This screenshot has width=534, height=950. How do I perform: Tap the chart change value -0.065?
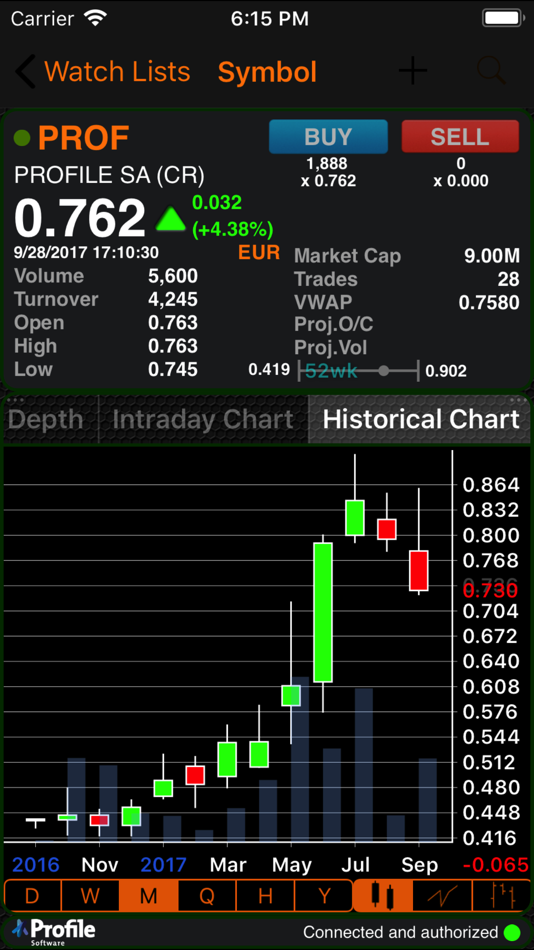[495, 865]
